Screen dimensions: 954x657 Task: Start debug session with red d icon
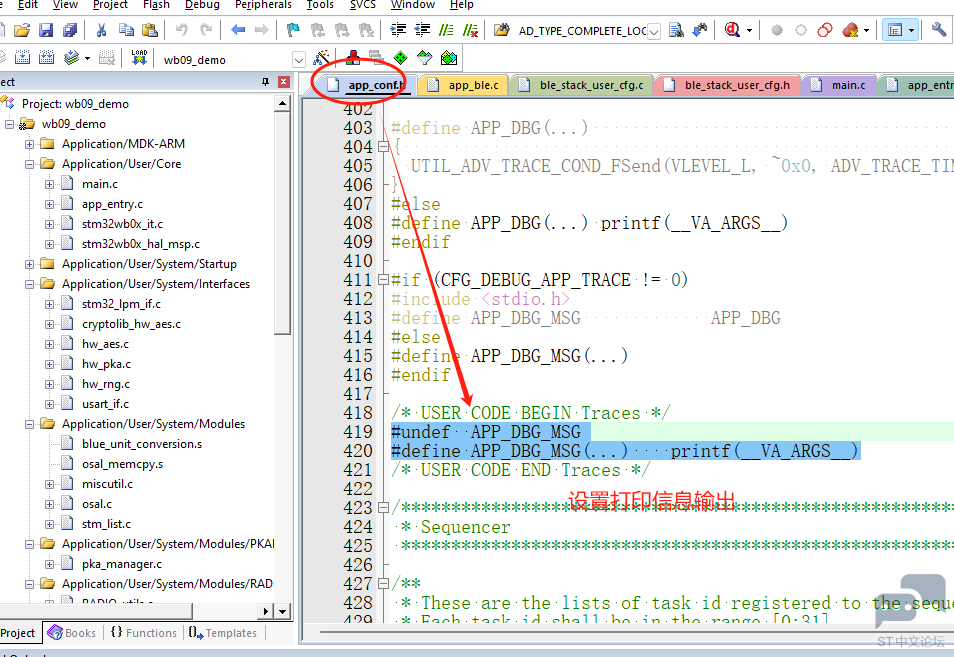pos(733,30)
